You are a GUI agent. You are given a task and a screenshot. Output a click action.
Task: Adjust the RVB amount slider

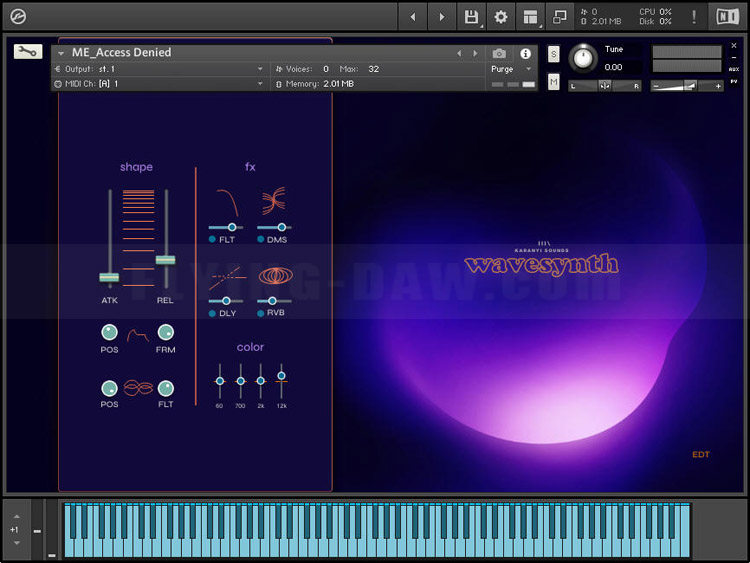272,301
